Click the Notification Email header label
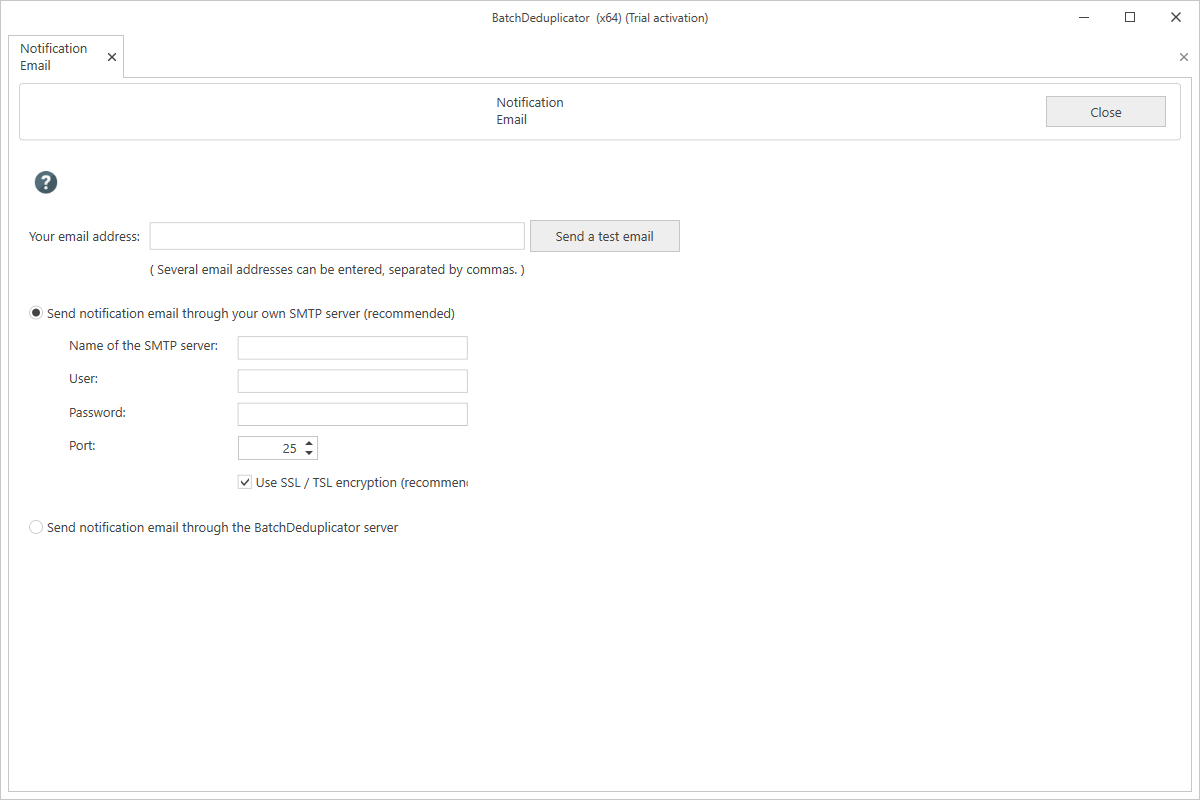The height and width of the screenshot is (800, 1200). (529, 110)
